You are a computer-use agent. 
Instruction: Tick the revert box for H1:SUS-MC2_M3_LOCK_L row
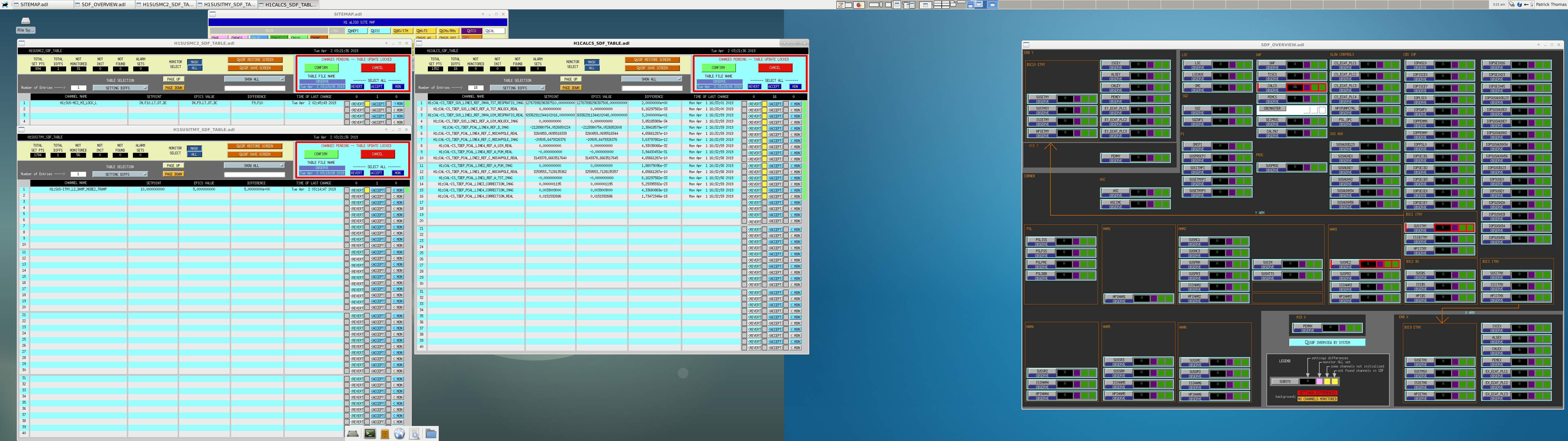[x=347, y=104]
